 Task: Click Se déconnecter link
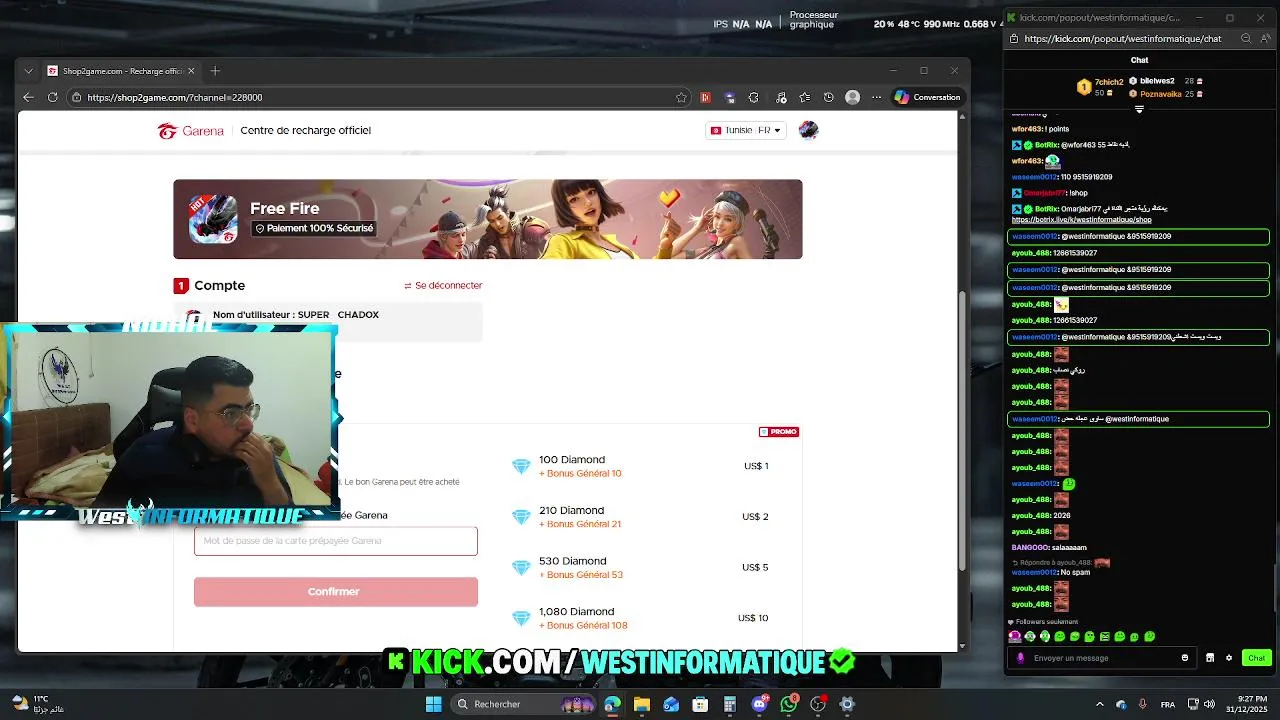[443, 285]
